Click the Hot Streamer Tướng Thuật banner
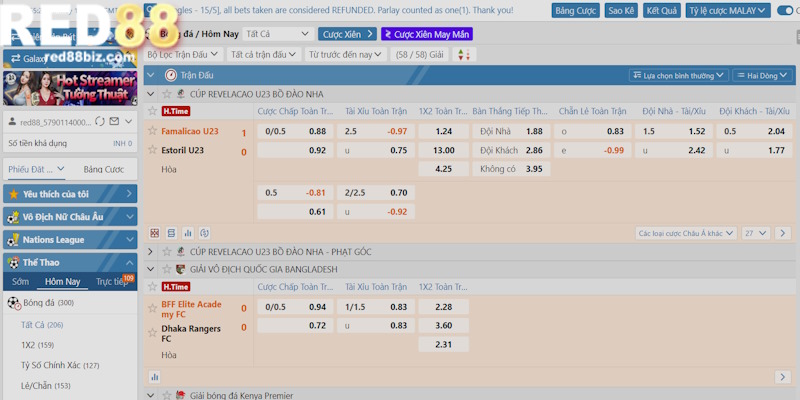 click(x=70, y=88)
